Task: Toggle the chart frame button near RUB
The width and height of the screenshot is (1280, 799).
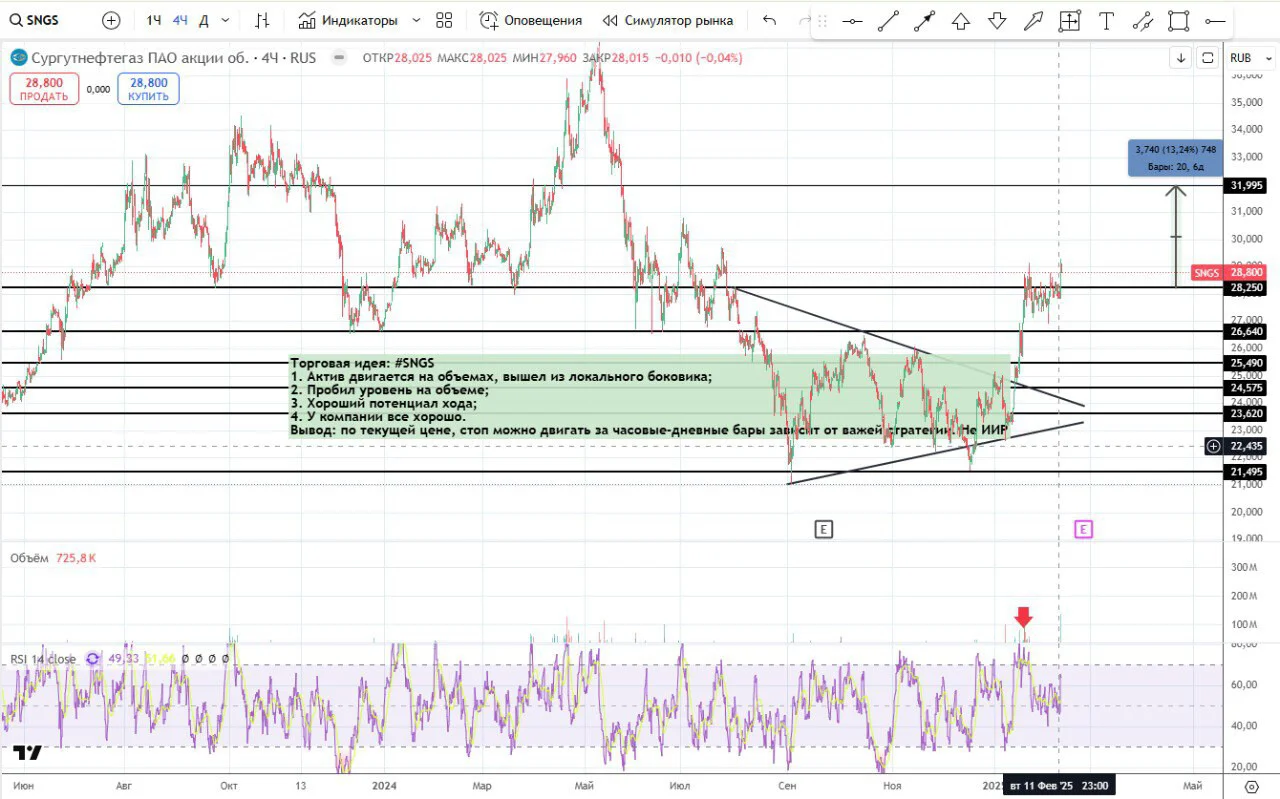Action: [1207, 58]
